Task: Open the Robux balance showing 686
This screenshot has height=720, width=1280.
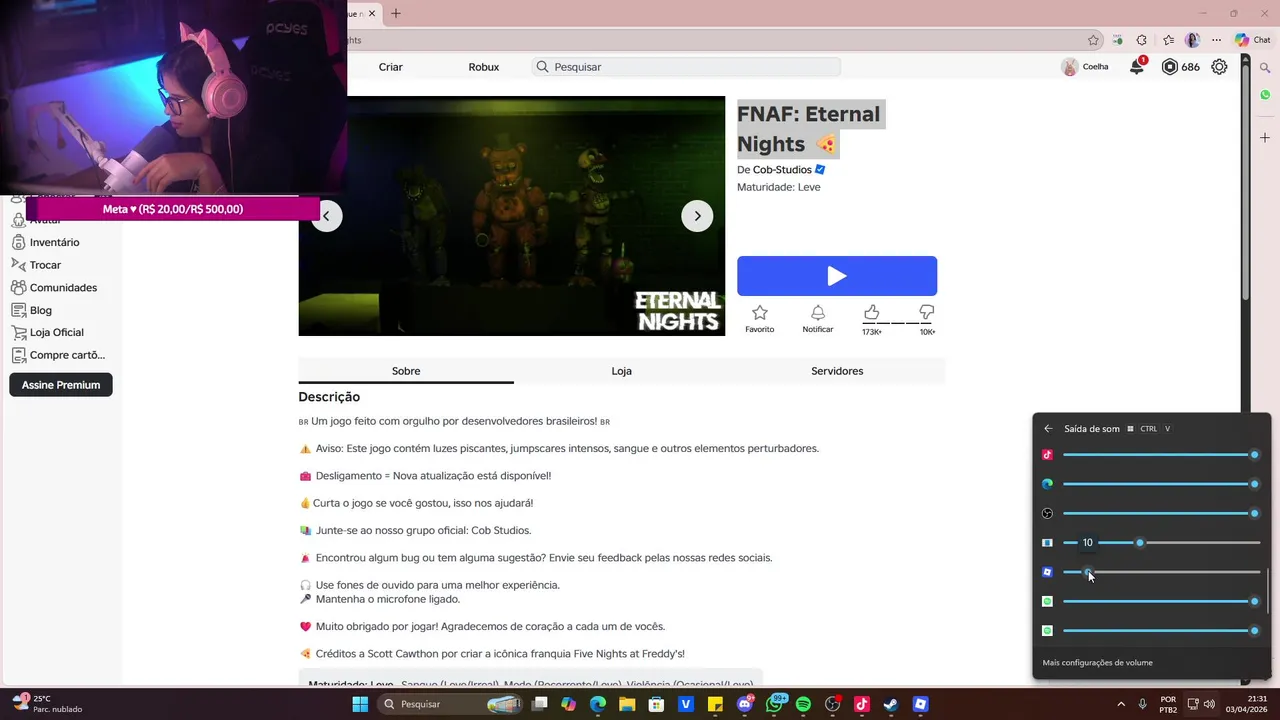Action: [x=1180, y=67]
